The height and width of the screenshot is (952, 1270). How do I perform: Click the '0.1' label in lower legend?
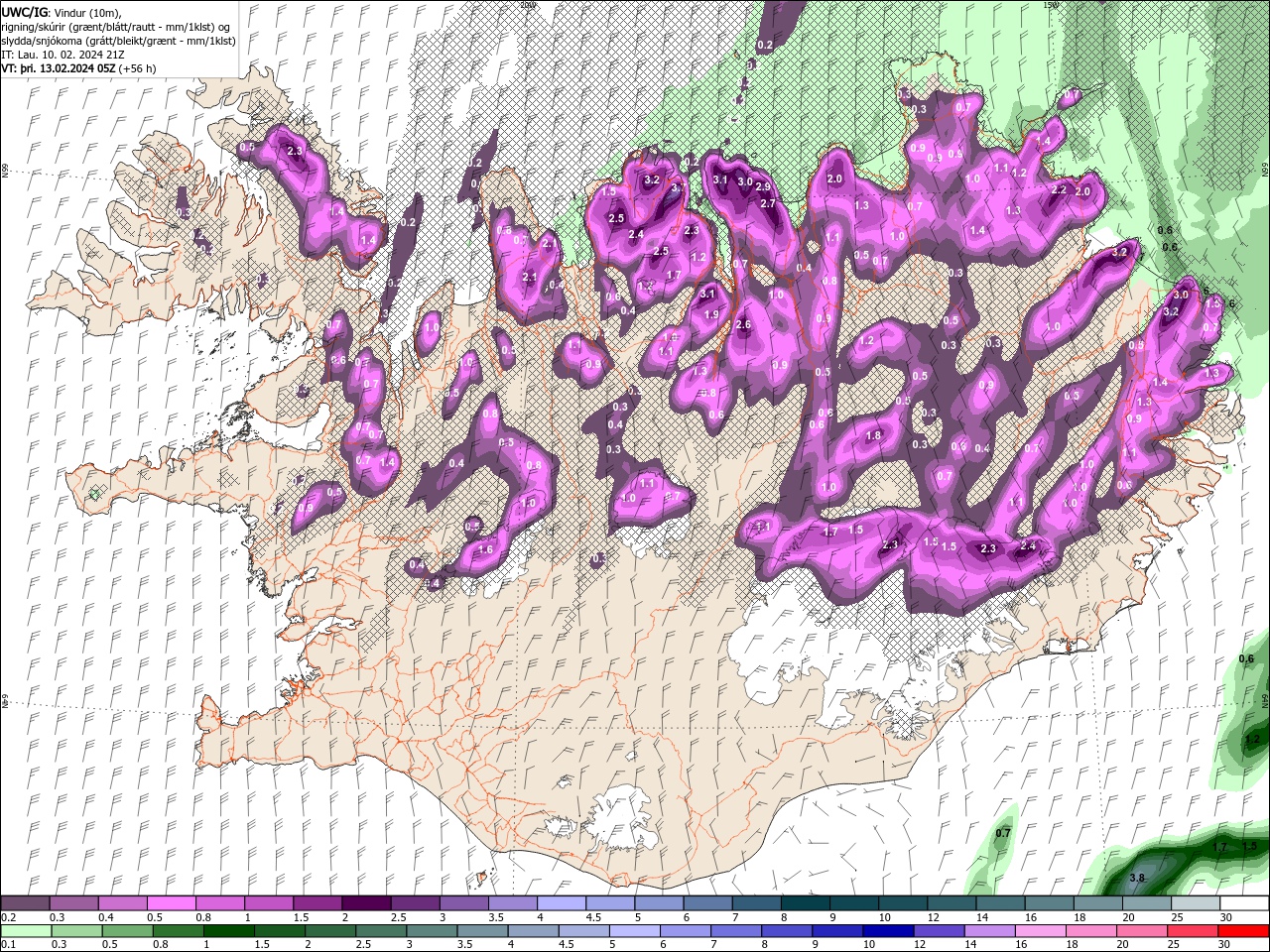point(8,945)
